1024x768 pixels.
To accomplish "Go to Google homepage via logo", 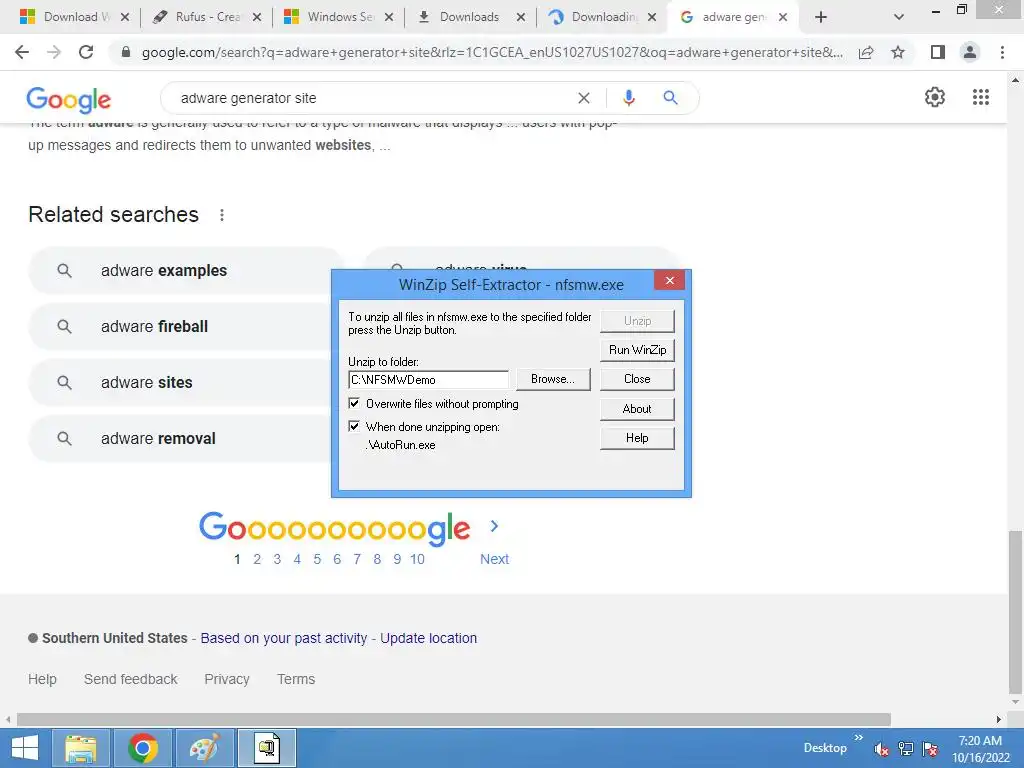I will [69, 99].
